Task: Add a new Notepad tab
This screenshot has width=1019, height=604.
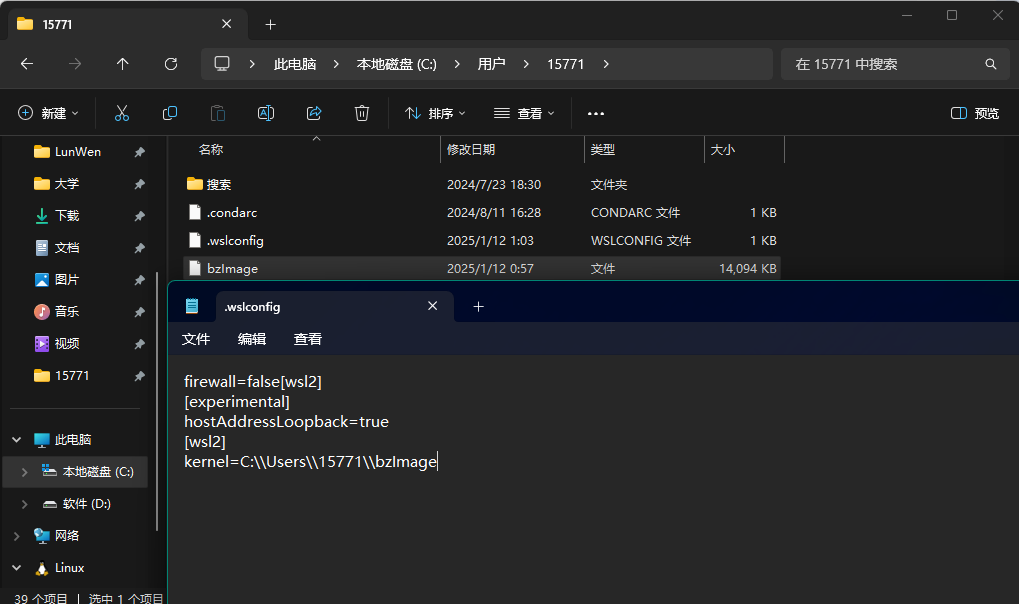Action: (x=478, y=307)
